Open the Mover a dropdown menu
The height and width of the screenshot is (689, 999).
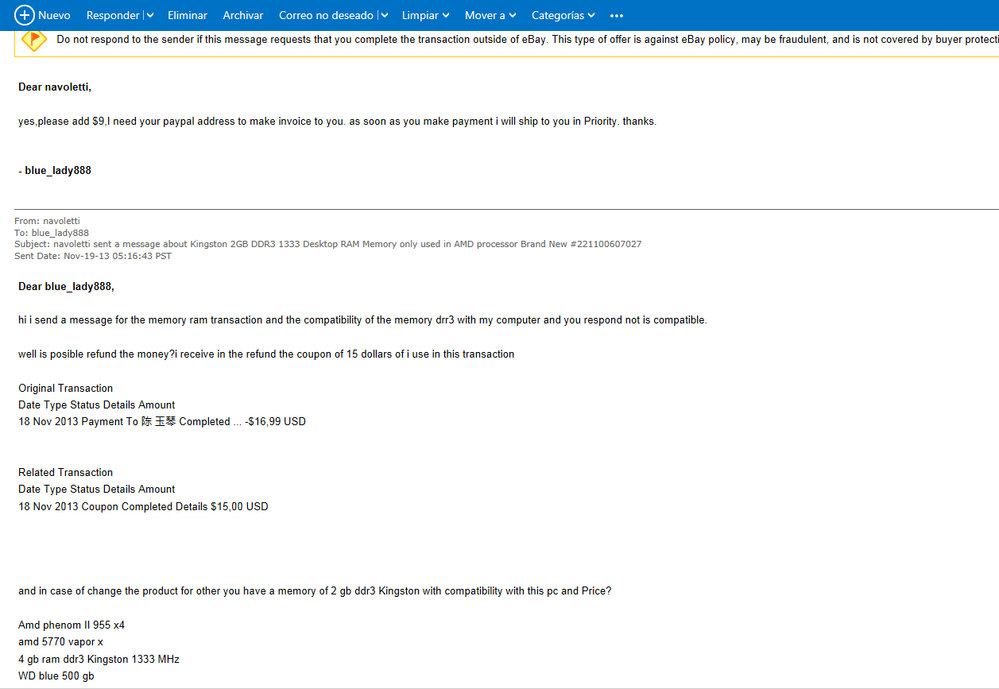pos(490,15)
